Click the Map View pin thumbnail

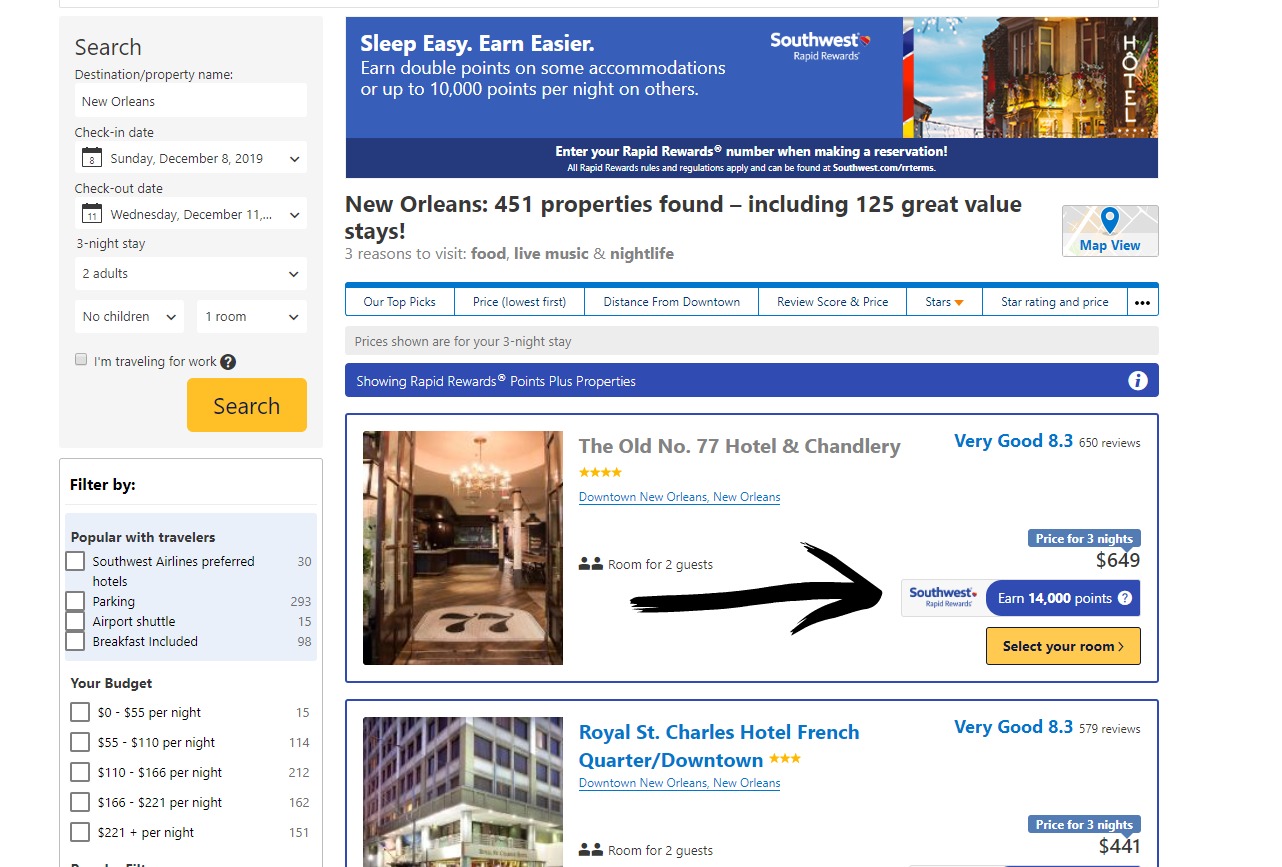(x=1110, y=231)
